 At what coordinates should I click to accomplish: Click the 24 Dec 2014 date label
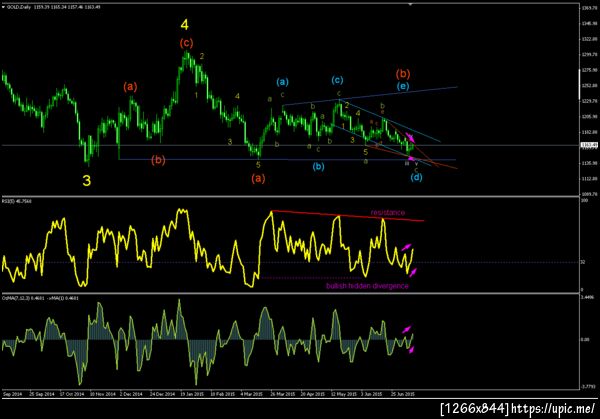coord(162,394)
